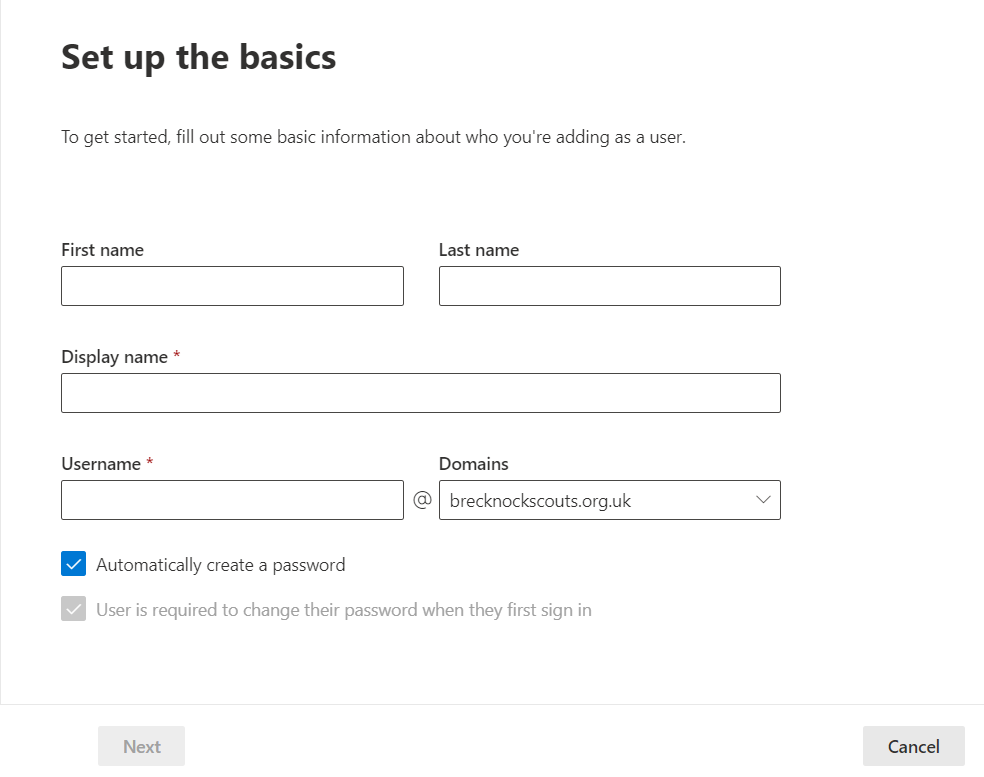Click the Username label text
The image size is (984, 777).
point(100,464)
